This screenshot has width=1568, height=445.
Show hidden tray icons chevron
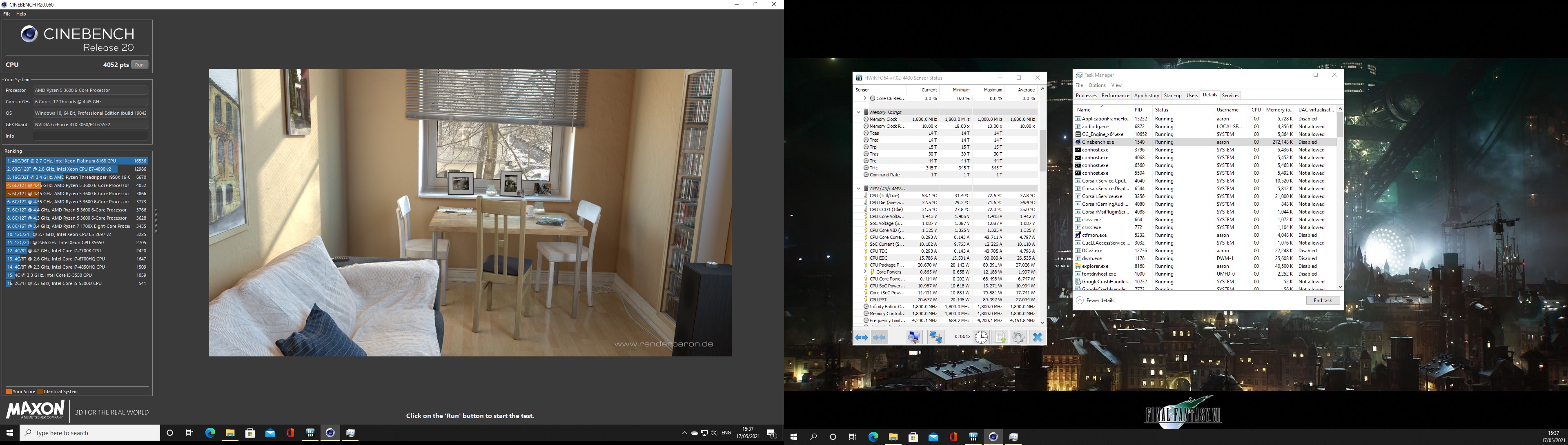coord(684,433)
